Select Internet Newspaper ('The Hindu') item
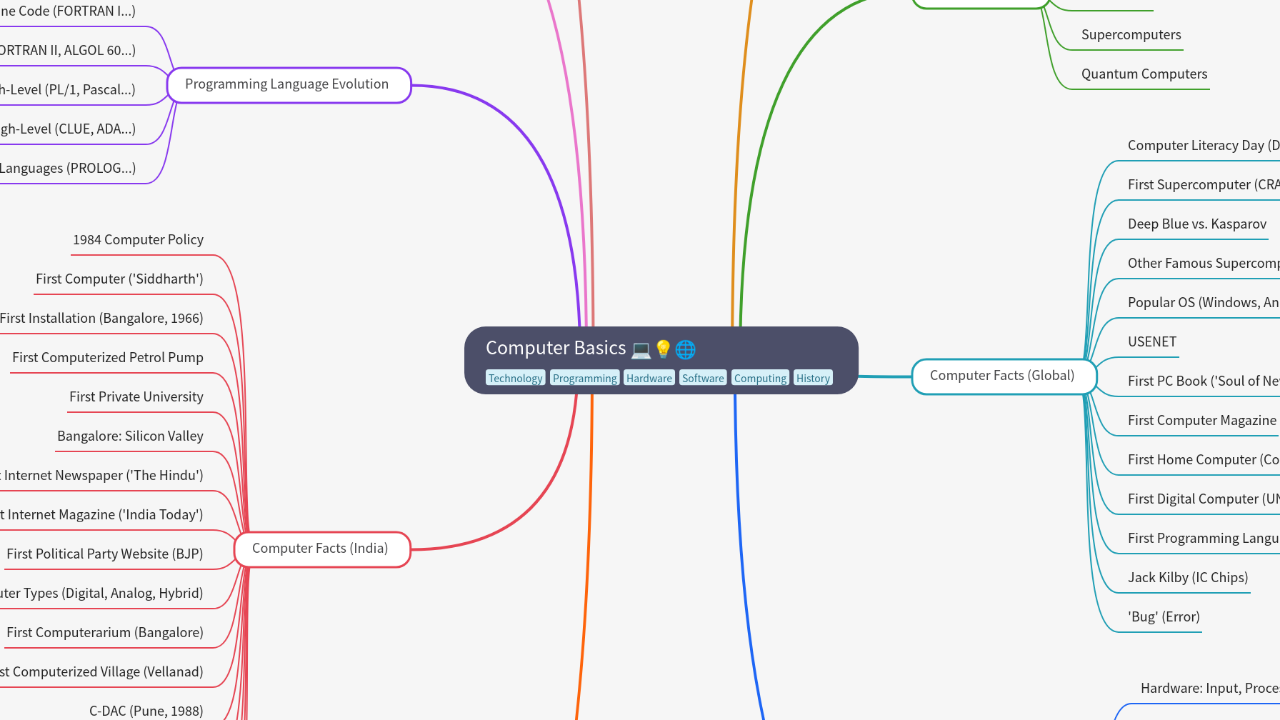This screenshot has width=1280, height=720. tap(101, 476)
